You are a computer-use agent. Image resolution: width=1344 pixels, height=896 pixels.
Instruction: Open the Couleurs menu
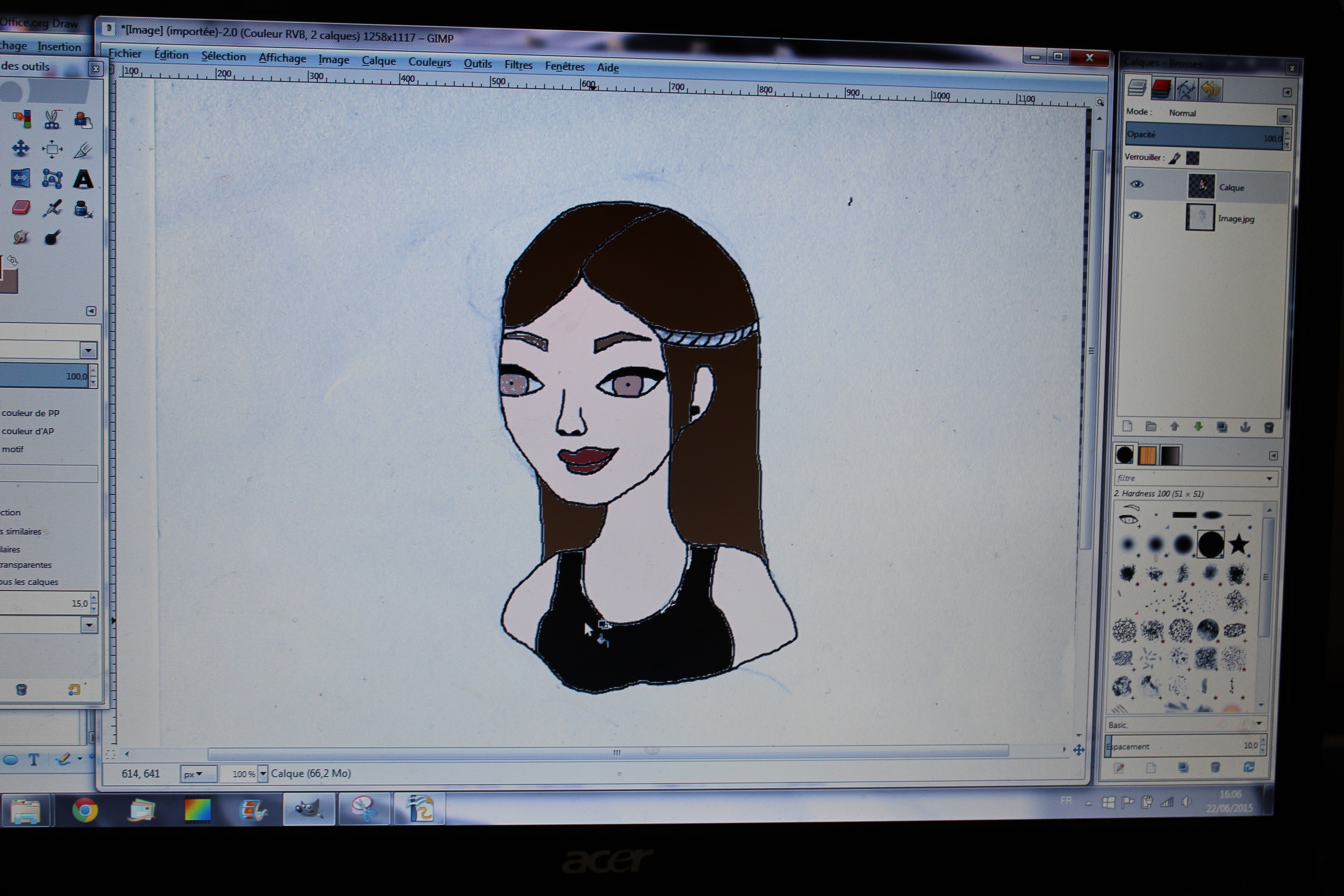click(x=429, y=62)
